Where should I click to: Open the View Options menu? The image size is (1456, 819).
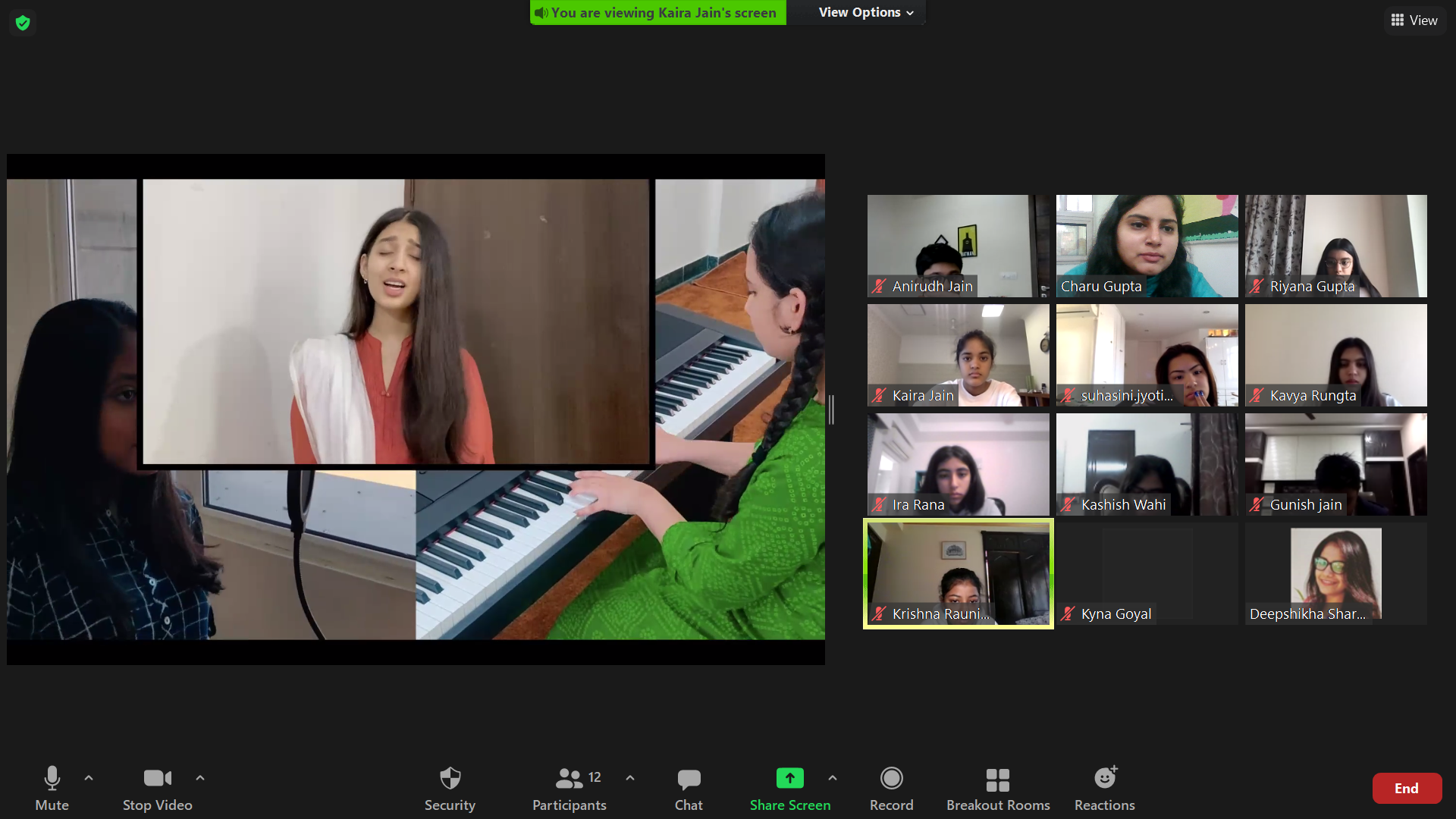[866, 13]
